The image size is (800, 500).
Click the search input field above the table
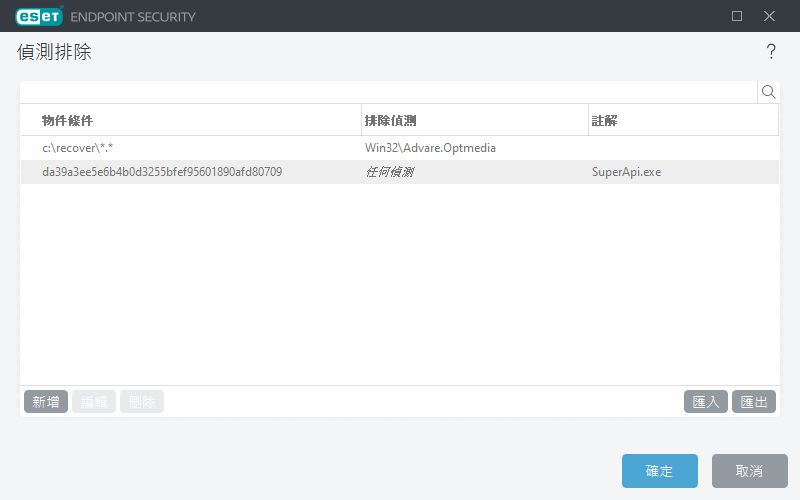(388, 92)
